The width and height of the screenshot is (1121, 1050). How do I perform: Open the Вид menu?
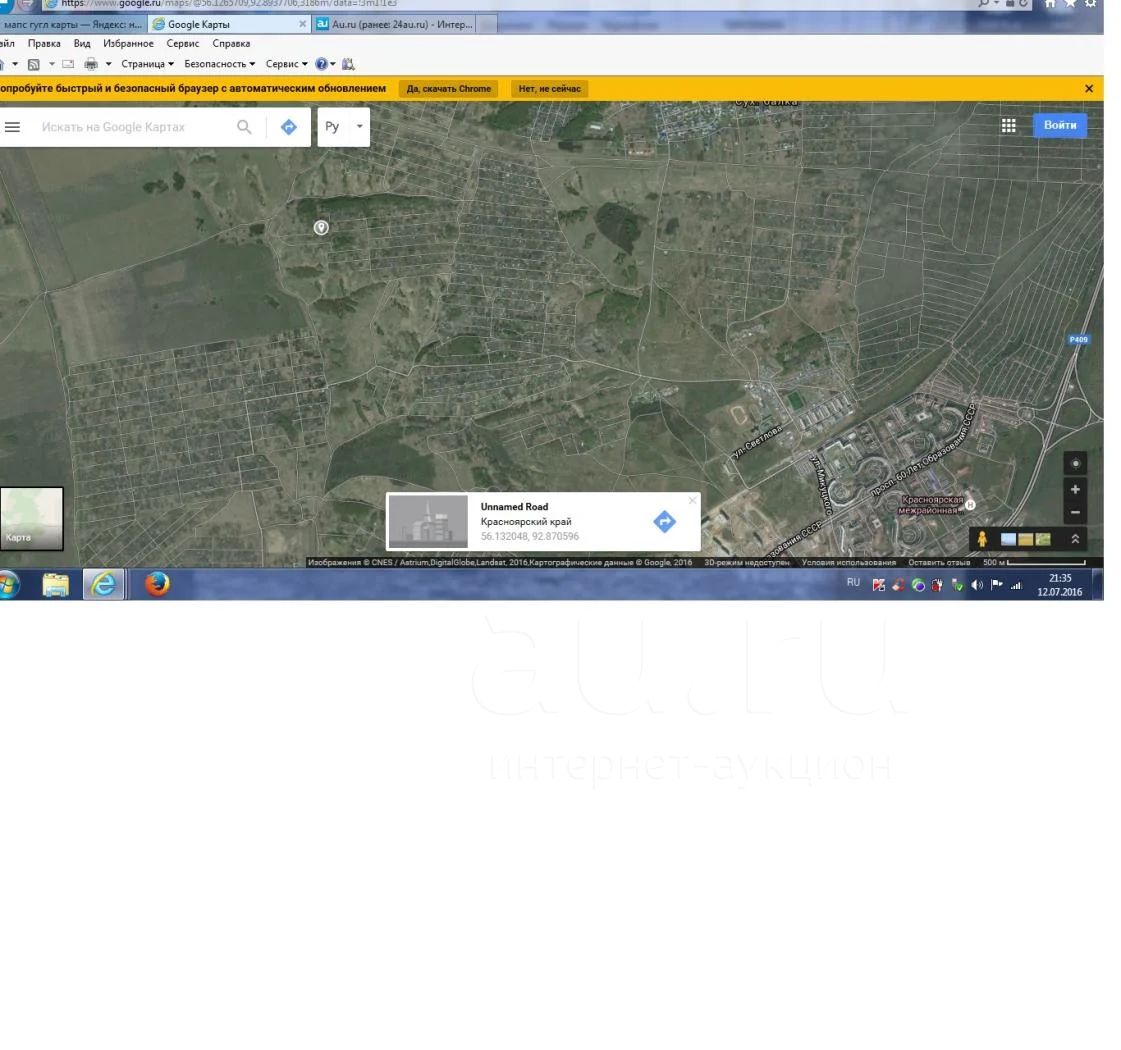(82, 44)
